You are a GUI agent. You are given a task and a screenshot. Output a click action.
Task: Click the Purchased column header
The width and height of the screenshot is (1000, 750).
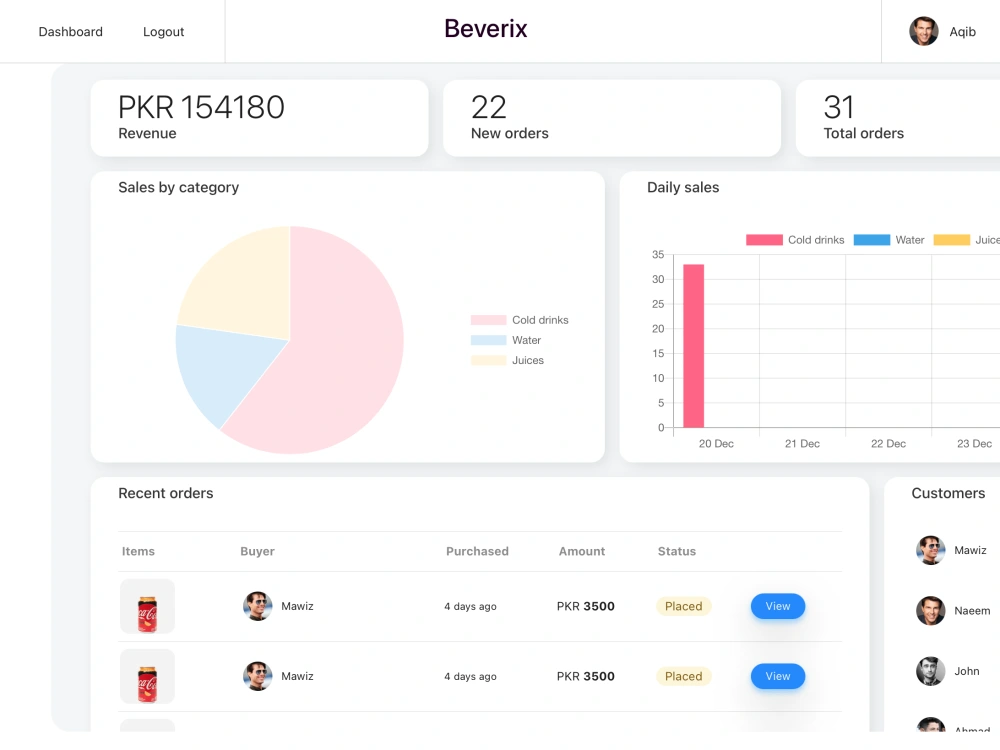point(477,551)
